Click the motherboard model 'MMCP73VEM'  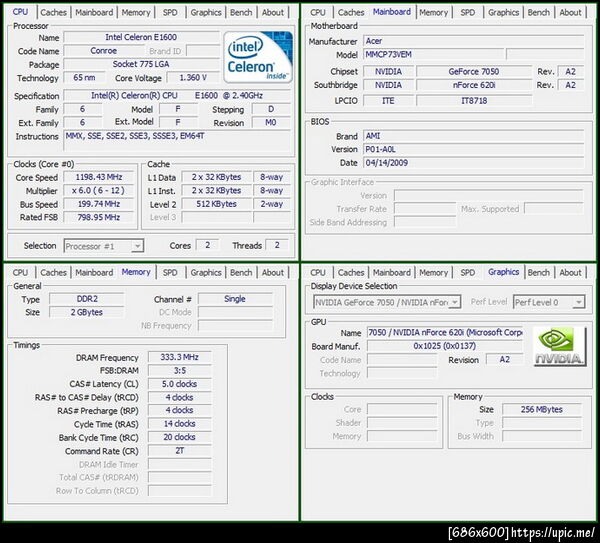tap(433, 54)
